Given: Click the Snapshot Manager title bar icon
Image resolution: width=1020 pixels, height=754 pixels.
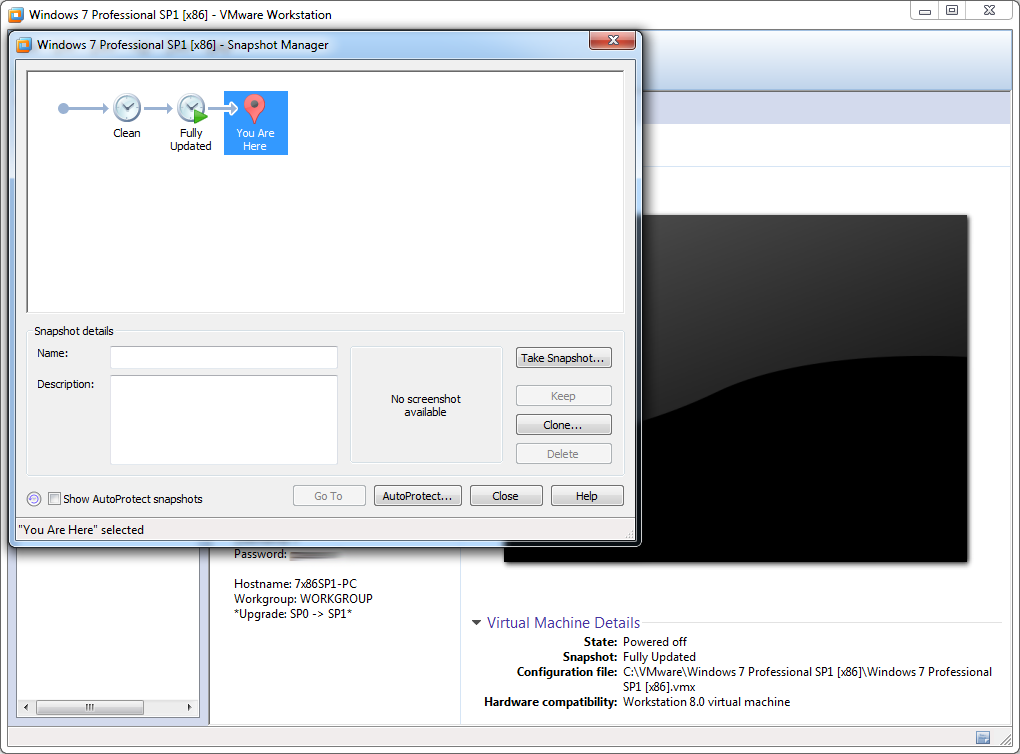Looking at the screenshot, I should (x=23, y=44).
